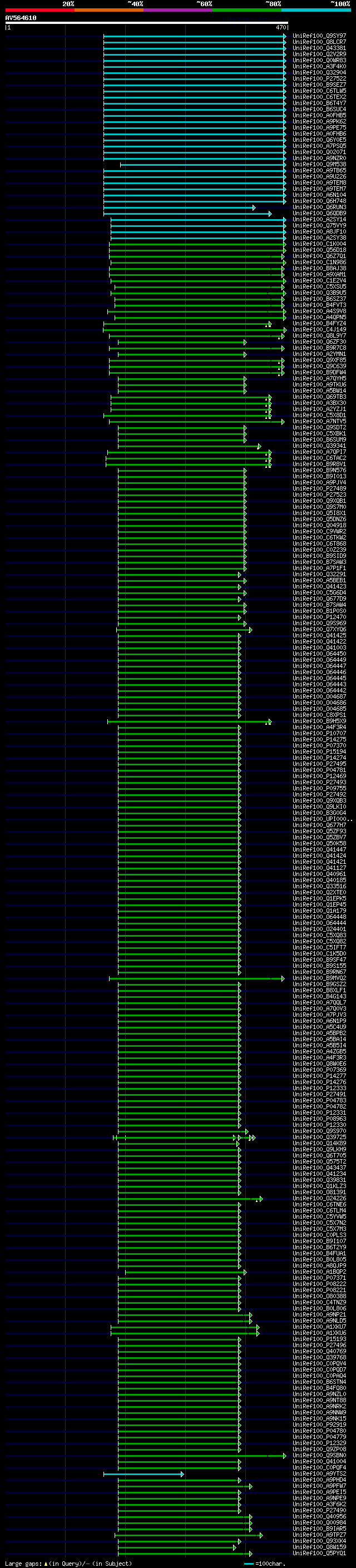
Task: Click hit label UniRef100_Q39341
Action: pyautogui.click(x=319, y=446)
